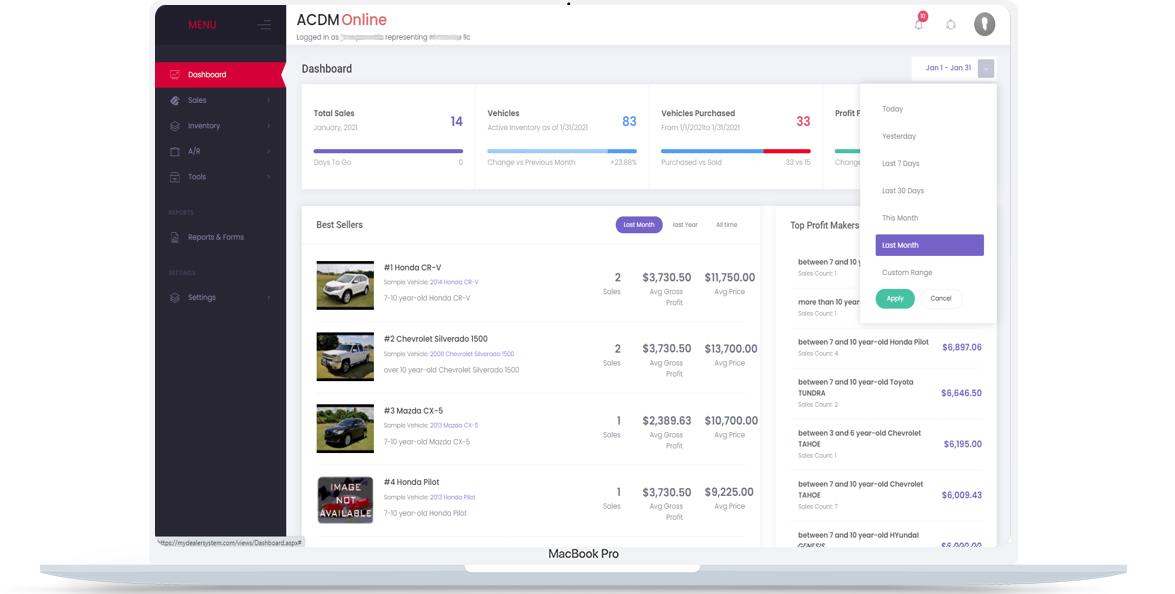Select This Month range
This screenshot has height=594, width=1175.
click(929, 218)
